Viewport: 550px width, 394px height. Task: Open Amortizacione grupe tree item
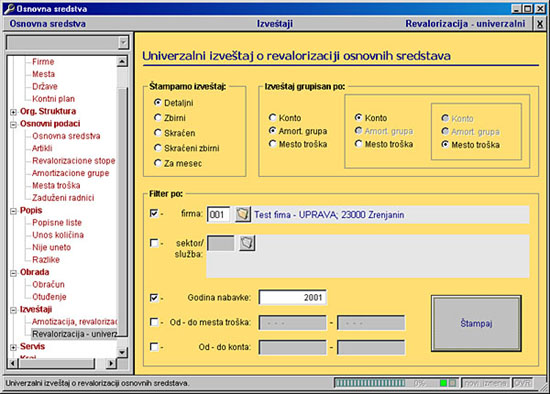pyautogui.click(x=71, y=173)
